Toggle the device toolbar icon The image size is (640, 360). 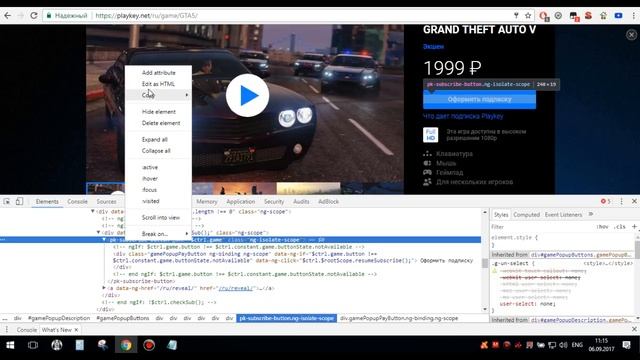click(19, 201)
